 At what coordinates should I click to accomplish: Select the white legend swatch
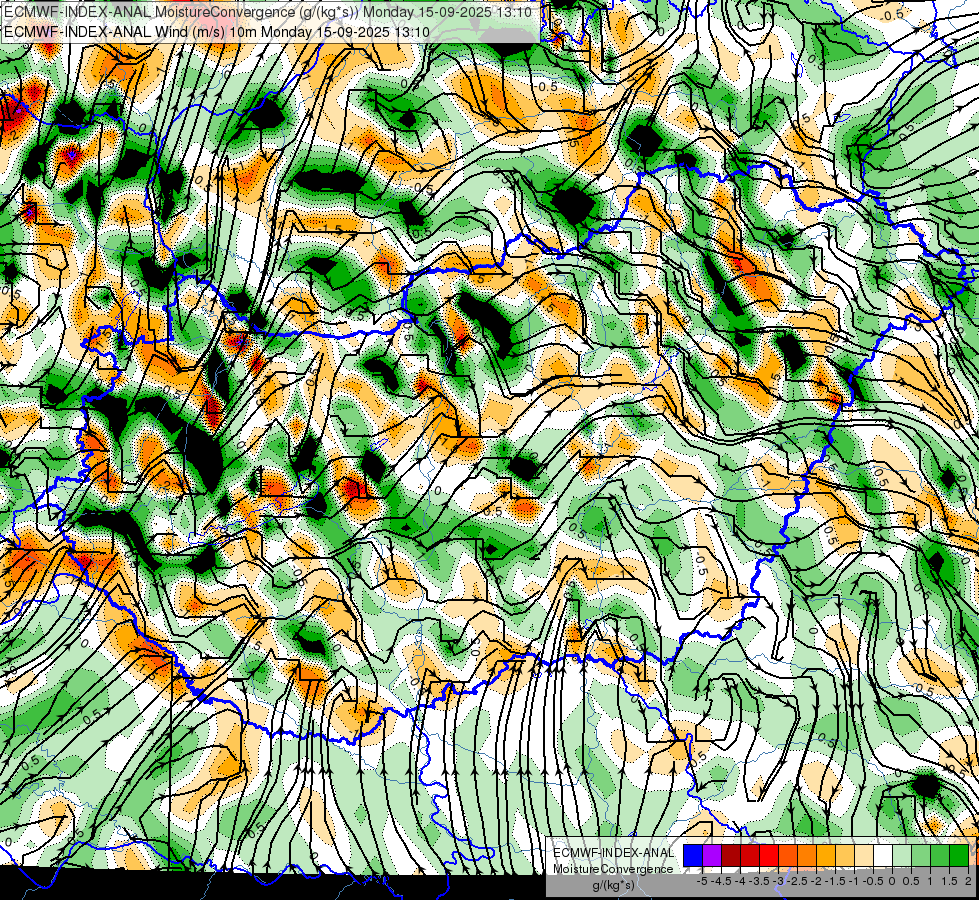coord(883,856)
